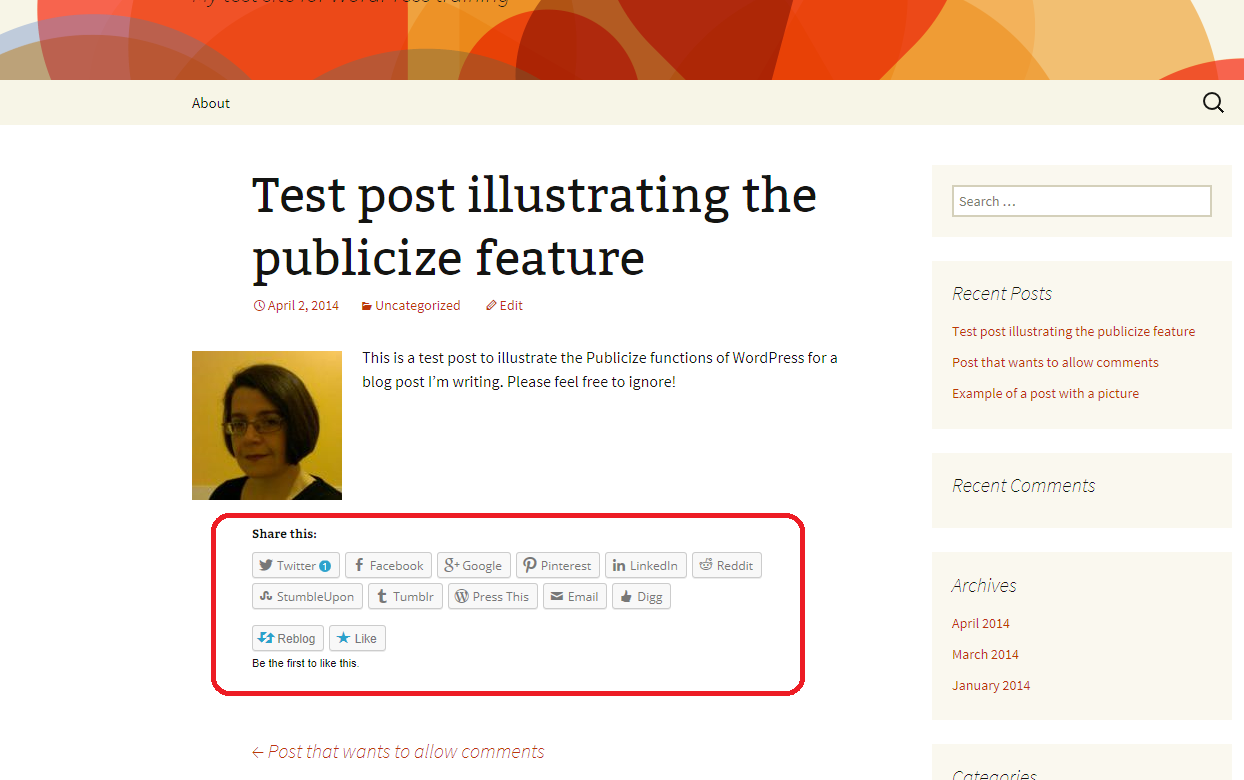Like this post with star button
The image size is (1244, 780).
coord(357,638)
